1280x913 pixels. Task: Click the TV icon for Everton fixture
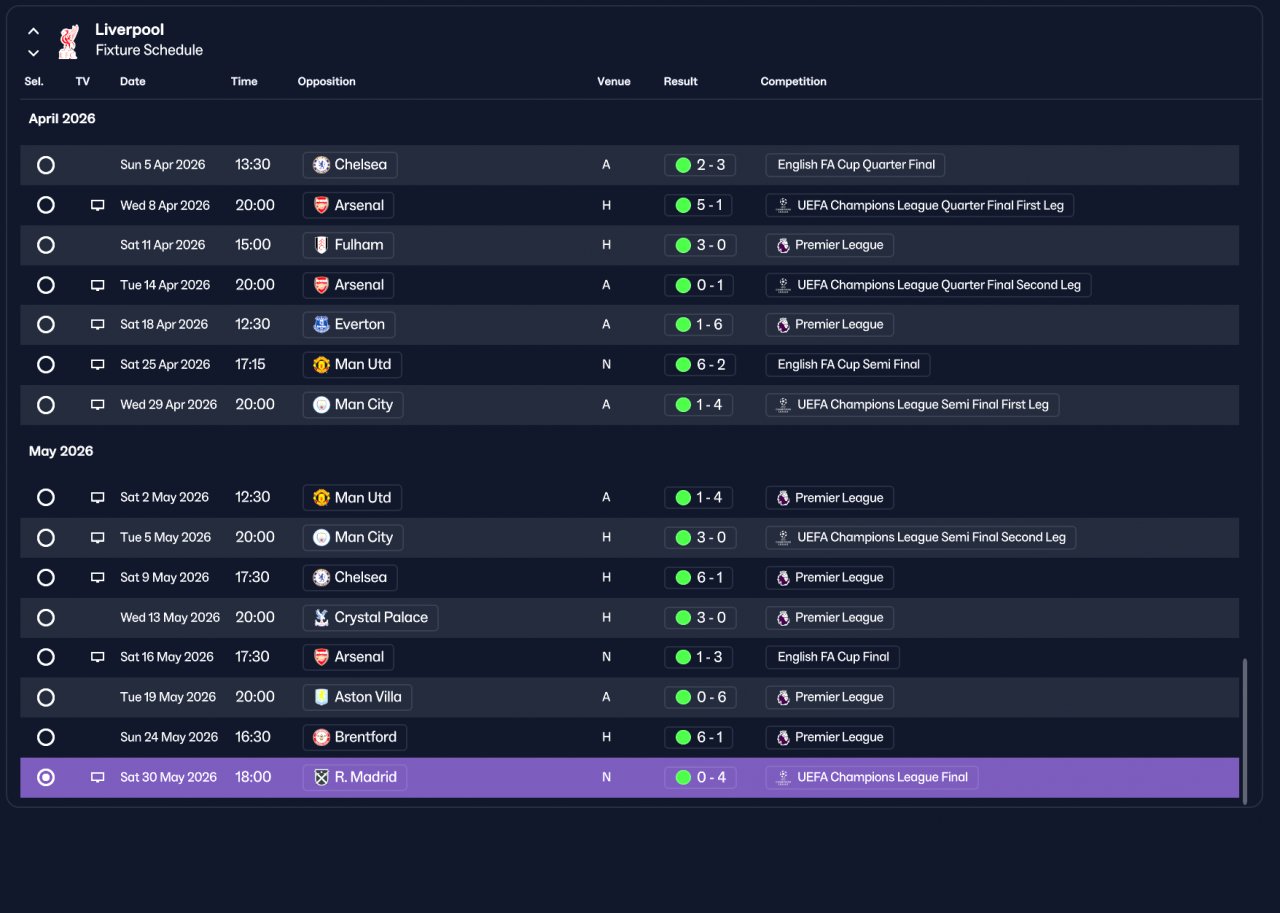(x=98, y=325)
